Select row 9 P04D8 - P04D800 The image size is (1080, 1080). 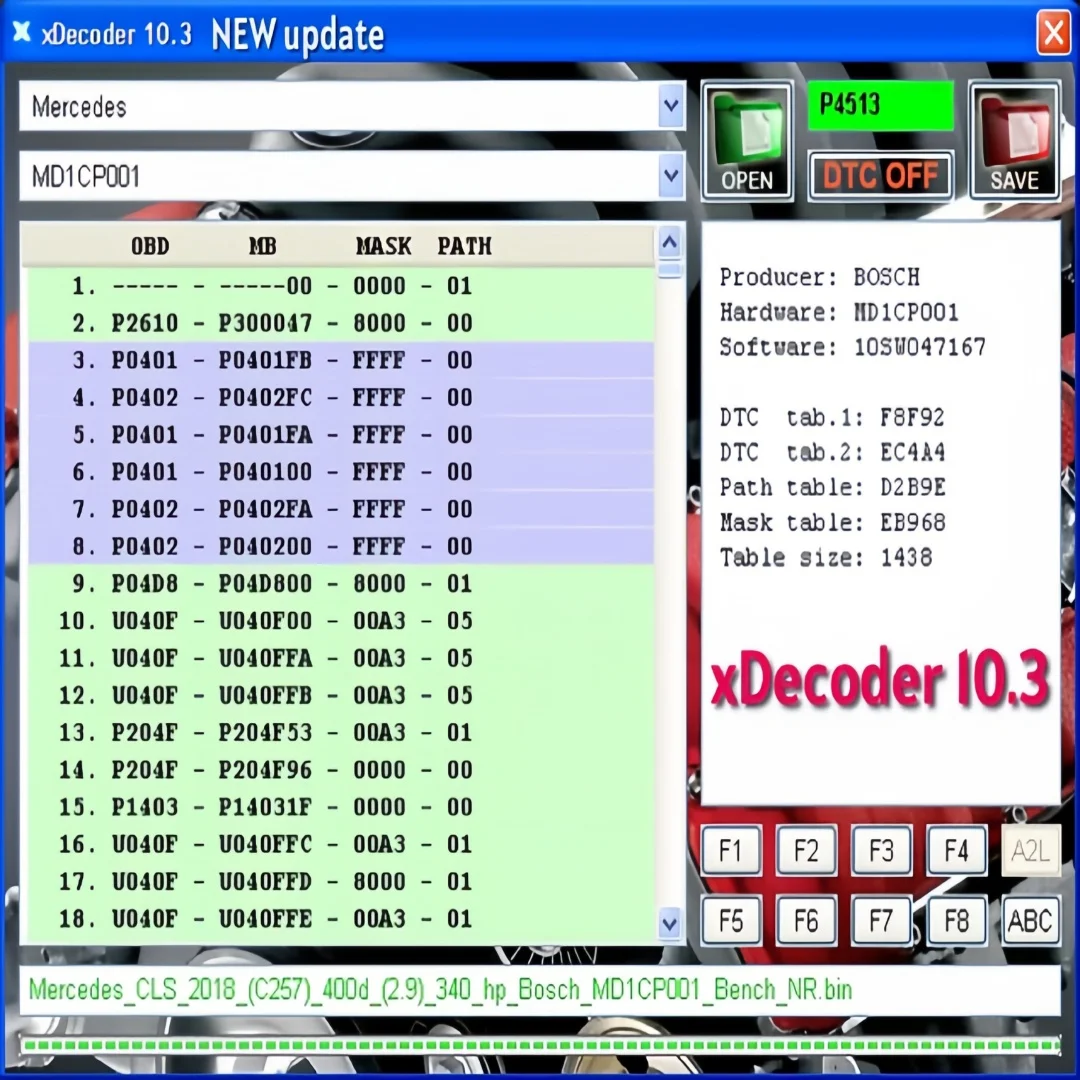pyautogui.click(x=341, y=583)
